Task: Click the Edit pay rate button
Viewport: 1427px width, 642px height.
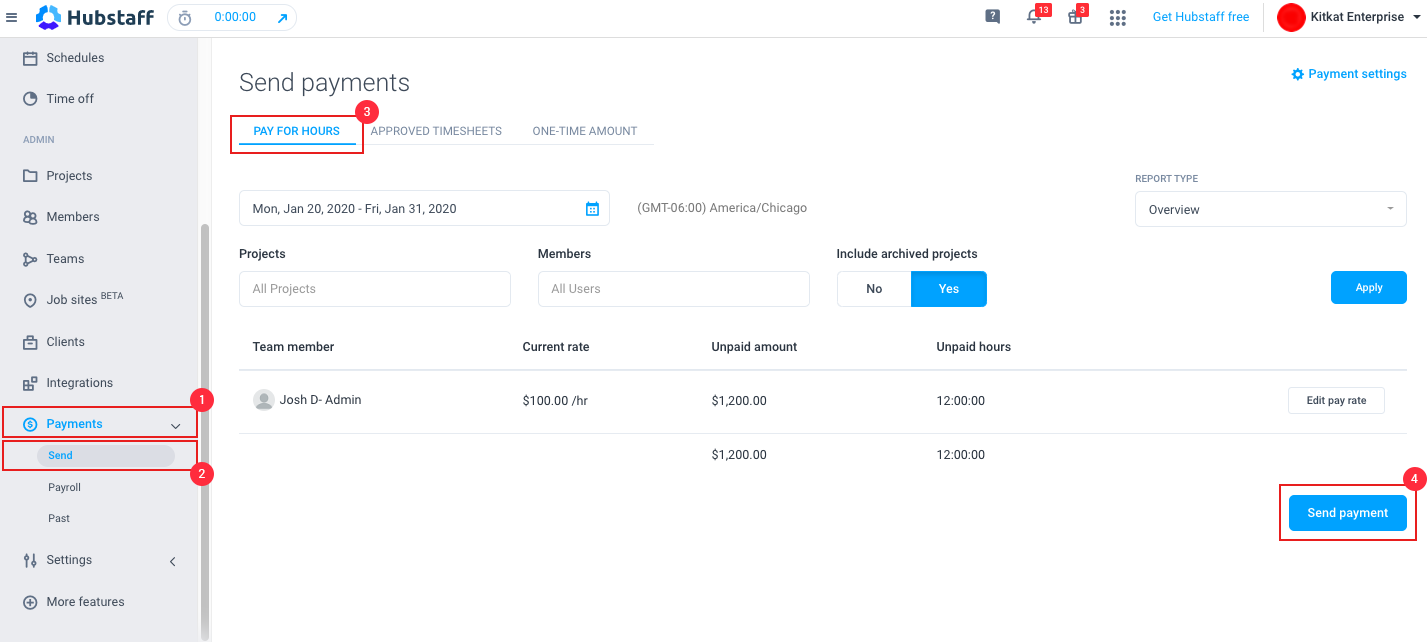Action: [x=1336, y=400]
